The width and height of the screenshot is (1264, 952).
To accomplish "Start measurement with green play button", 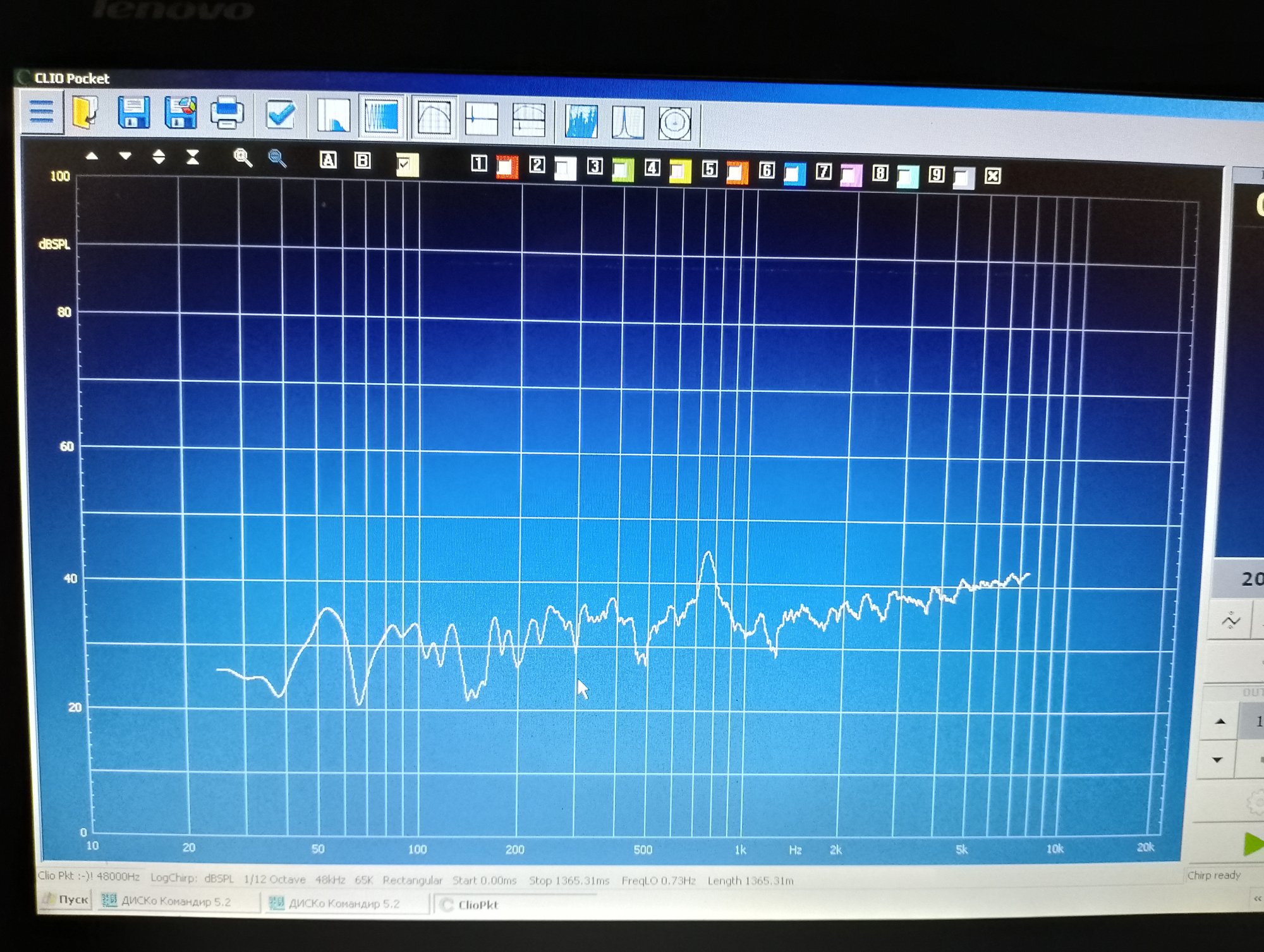I will 1253,845.
